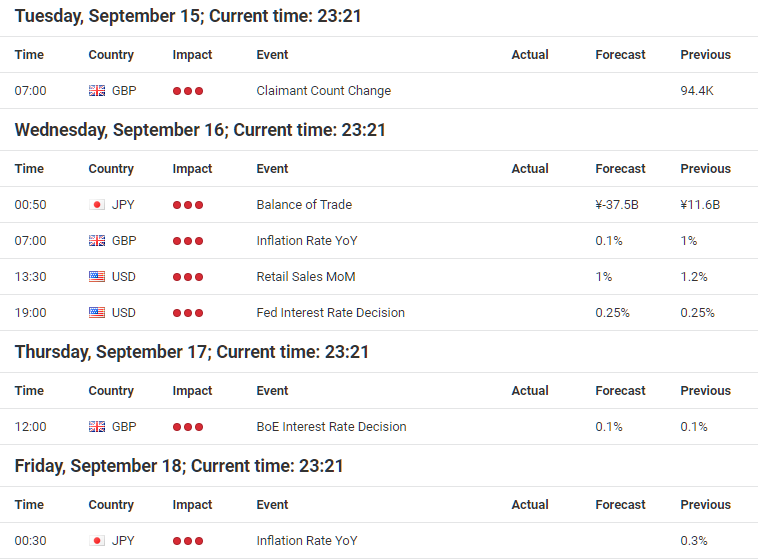Open the Claimant Count Change event

(x=323, y=91)
